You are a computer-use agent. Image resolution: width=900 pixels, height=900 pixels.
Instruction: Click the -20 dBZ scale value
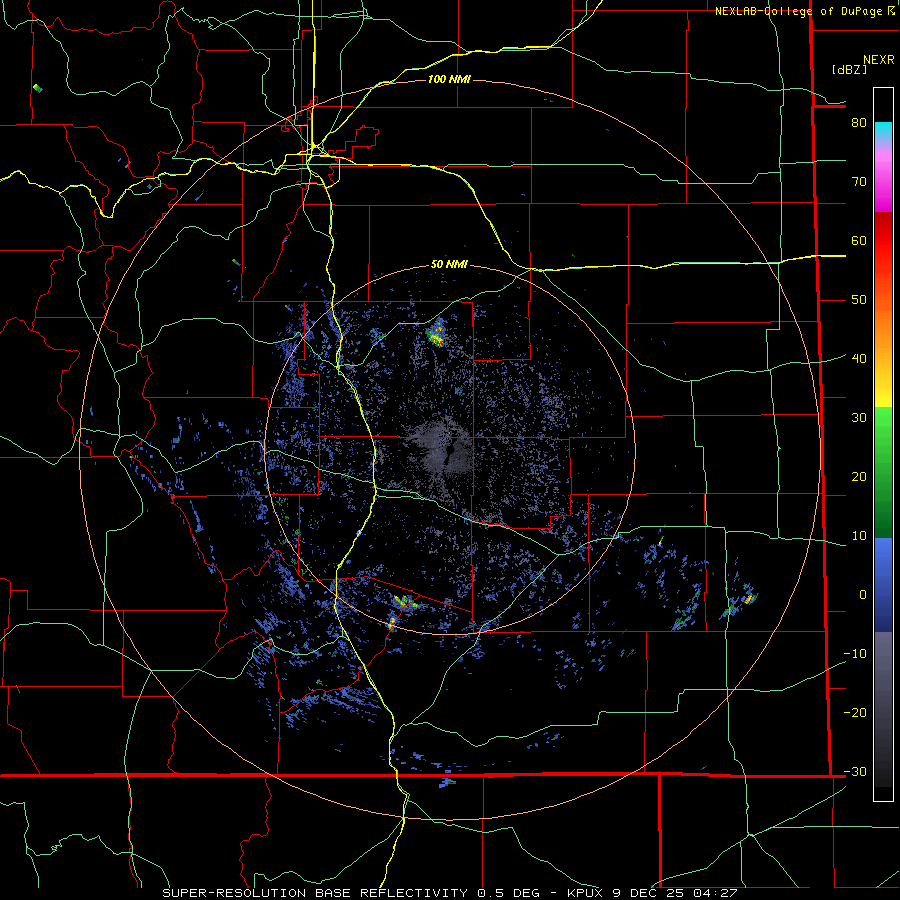(855, 713)
